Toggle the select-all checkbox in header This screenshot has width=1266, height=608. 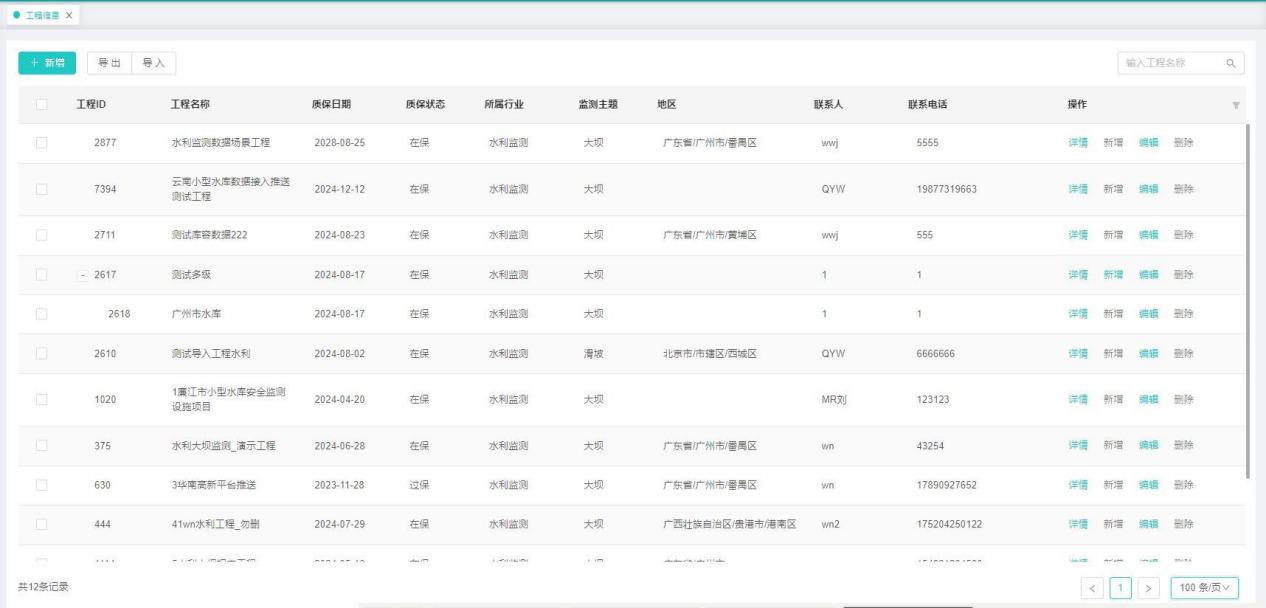tap(41, 105)
